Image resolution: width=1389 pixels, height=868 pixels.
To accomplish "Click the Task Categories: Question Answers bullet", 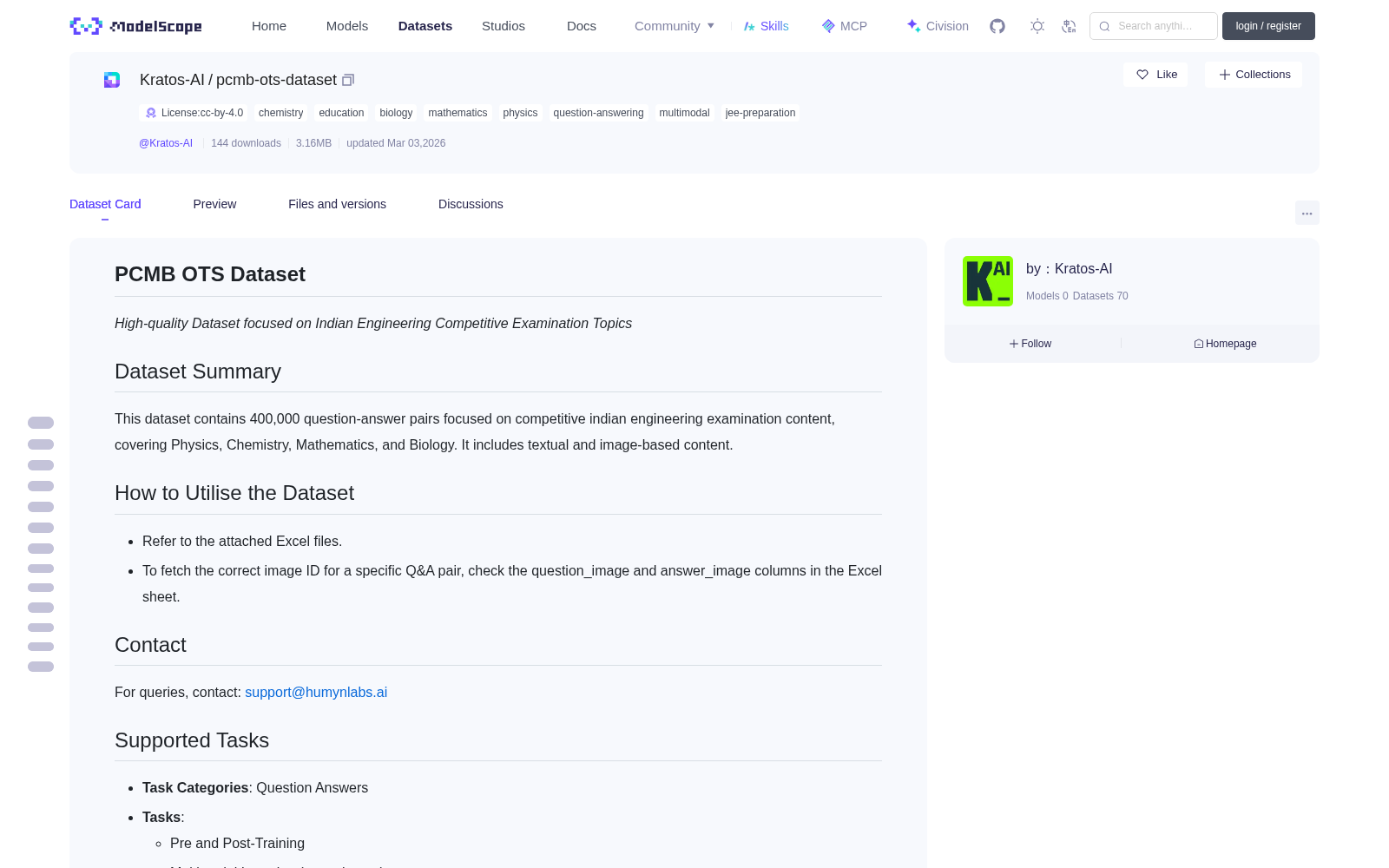I will pyautogui.click(x=255, y=788).
